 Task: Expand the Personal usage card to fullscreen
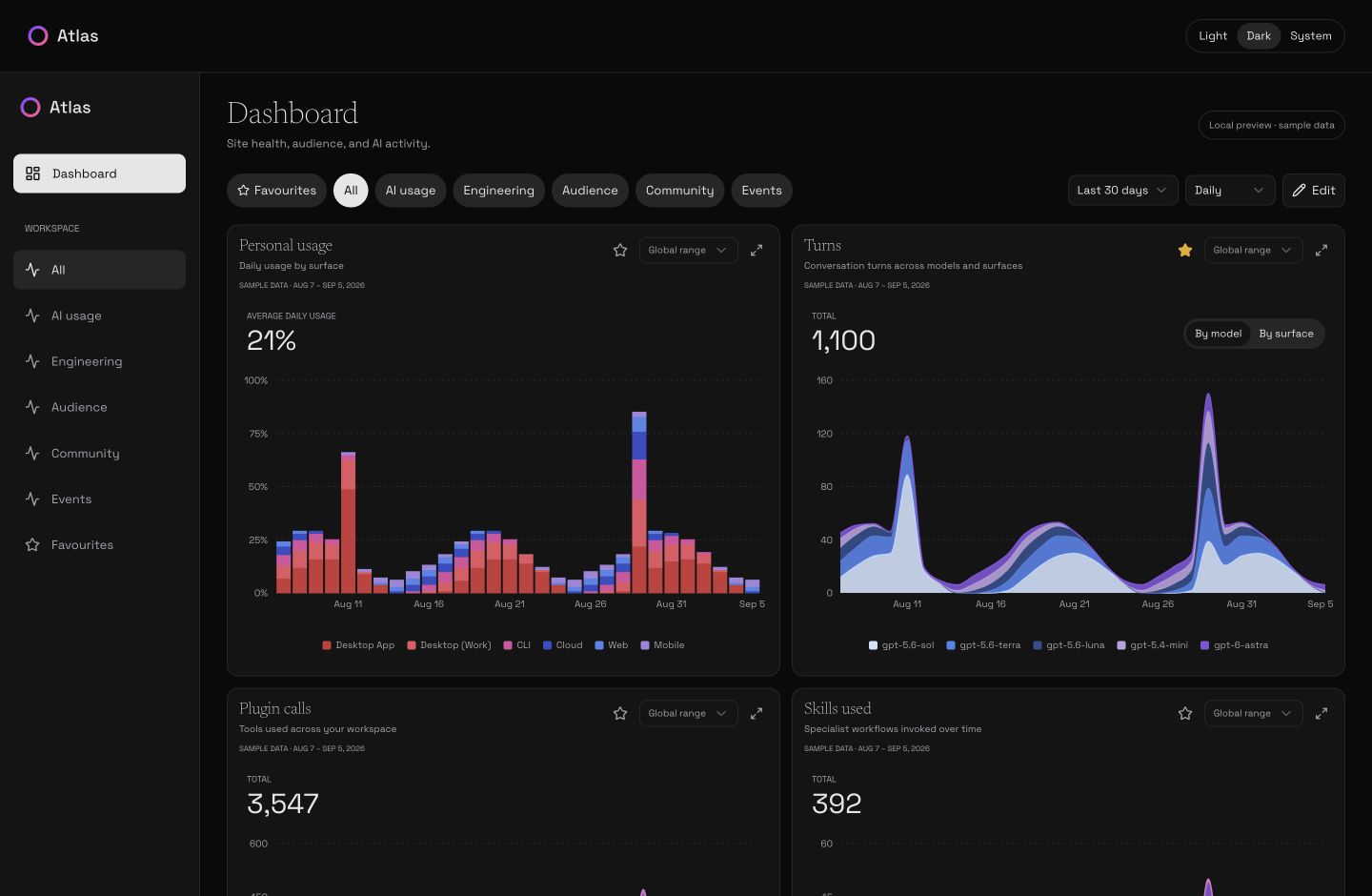757,250
